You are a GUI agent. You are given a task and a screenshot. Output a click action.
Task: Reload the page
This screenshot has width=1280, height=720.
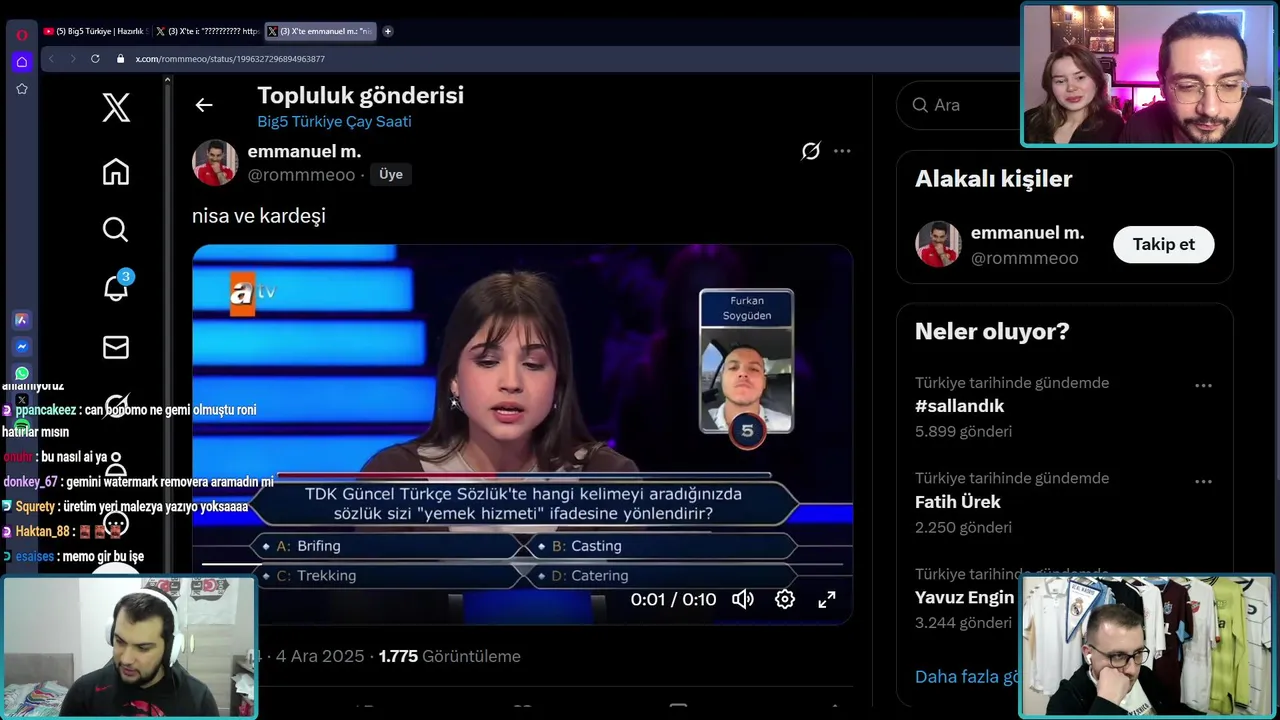pos(95,59)
